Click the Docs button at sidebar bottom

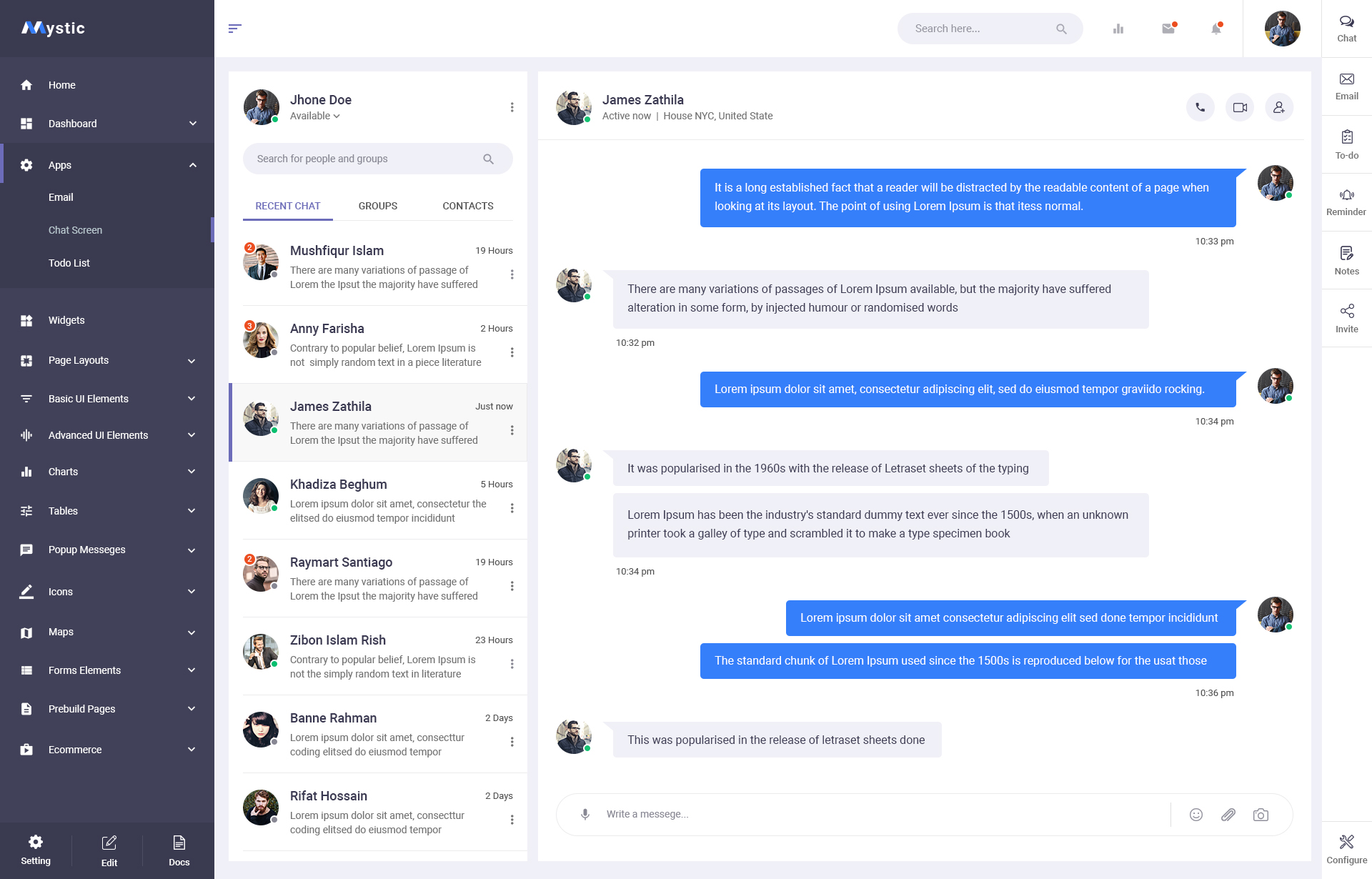179,850
